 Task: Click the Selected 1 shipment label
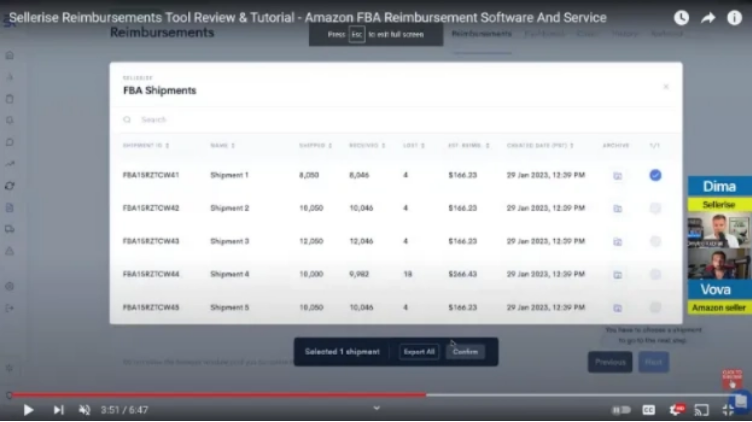pyautogui.click(x=342, y=352)
